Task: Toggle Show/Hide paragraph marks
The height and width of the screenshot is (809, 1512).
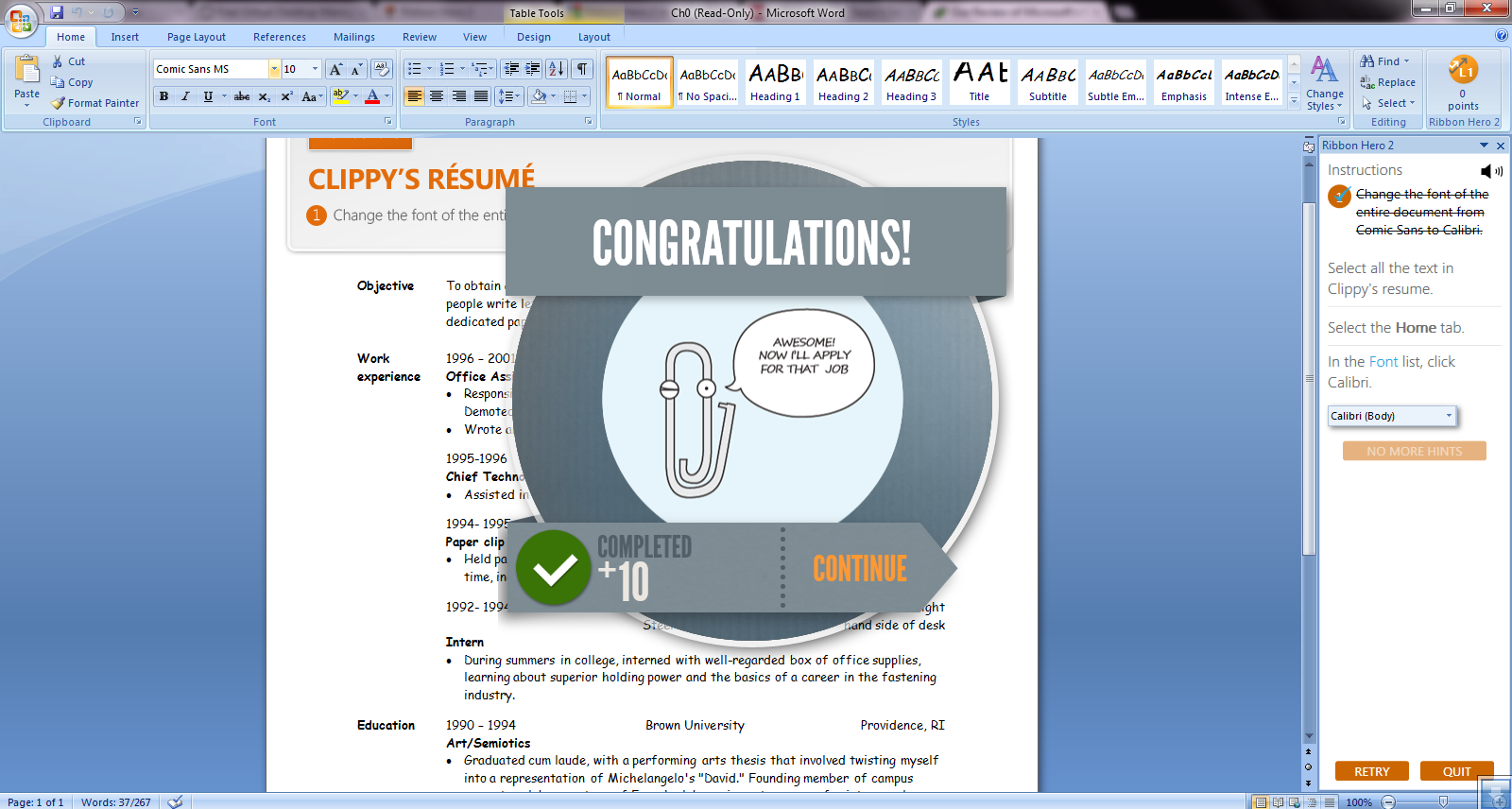Action: pos(583,69)
